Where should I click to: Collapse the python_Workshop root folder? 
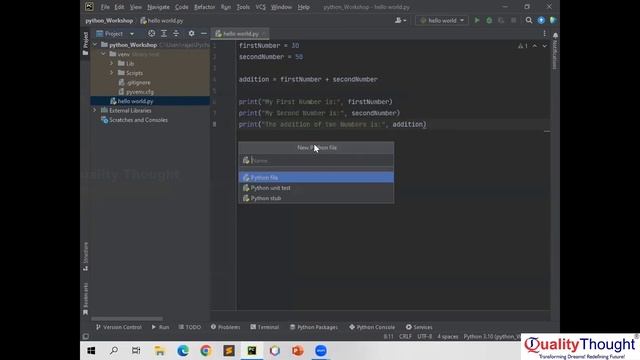(95, 44)
